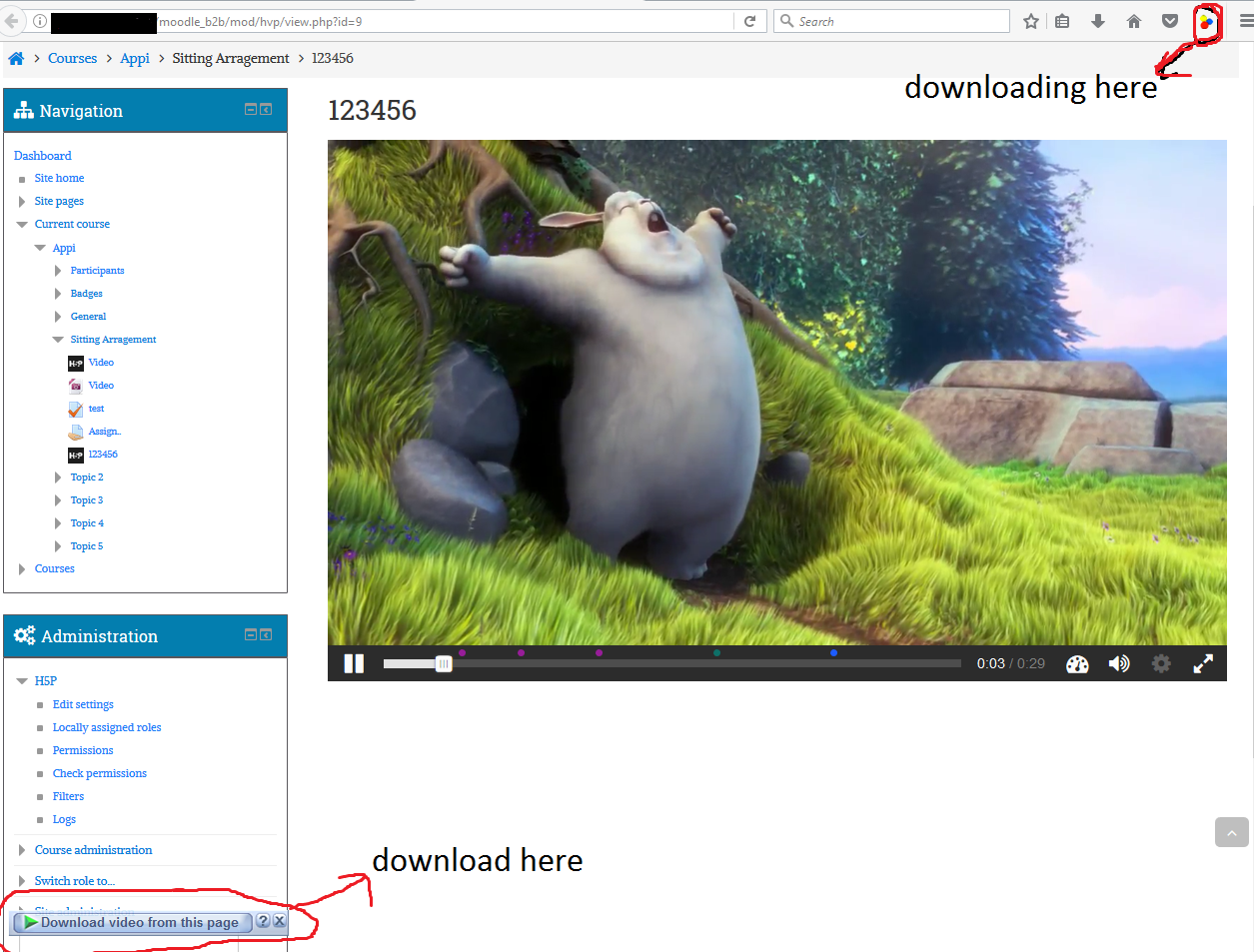Save the page to Pocket

(x=1170, y=21)
